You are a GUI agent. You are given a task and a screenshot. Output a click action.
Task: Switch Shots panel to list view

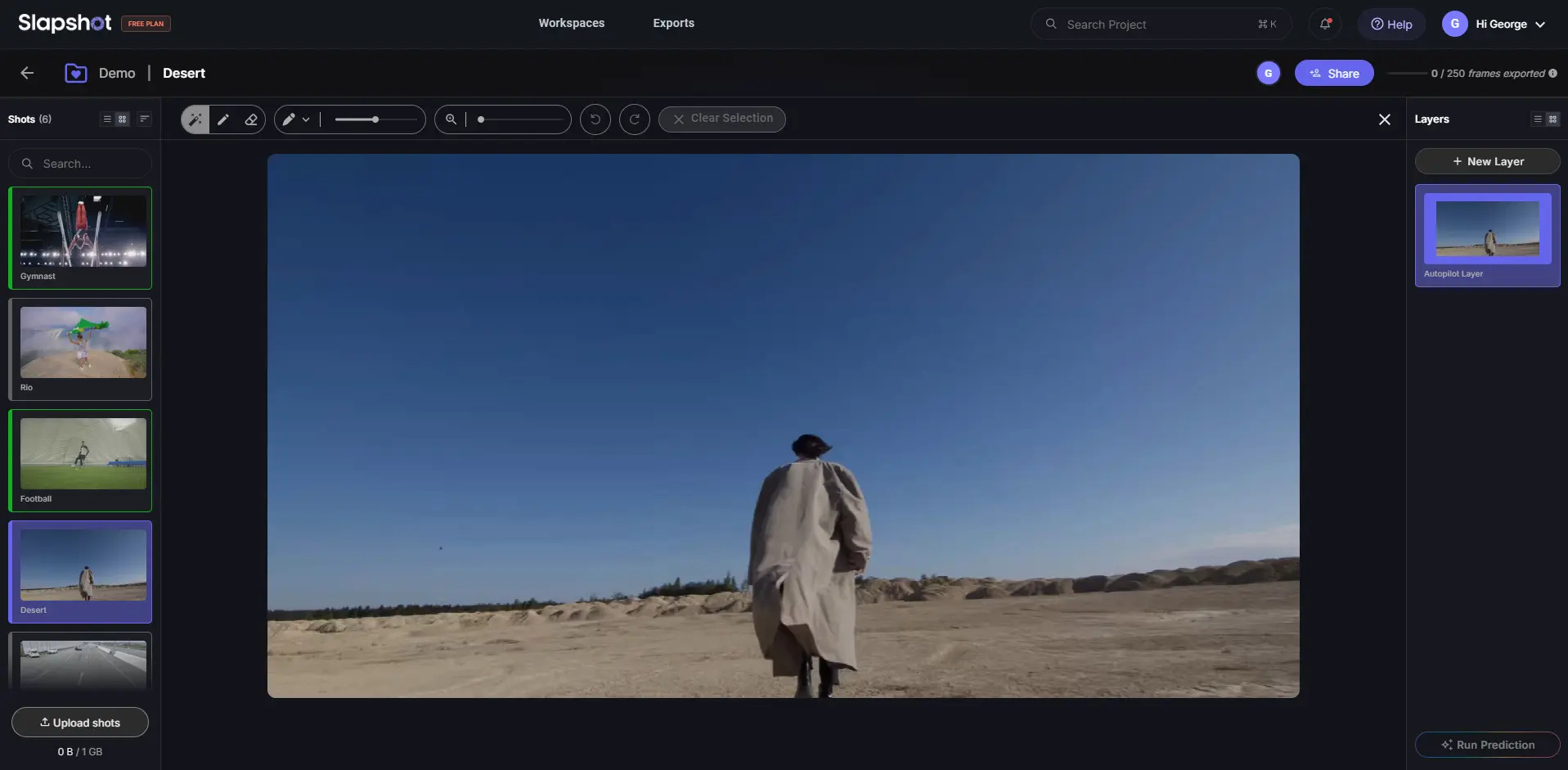tap(107, 119)
